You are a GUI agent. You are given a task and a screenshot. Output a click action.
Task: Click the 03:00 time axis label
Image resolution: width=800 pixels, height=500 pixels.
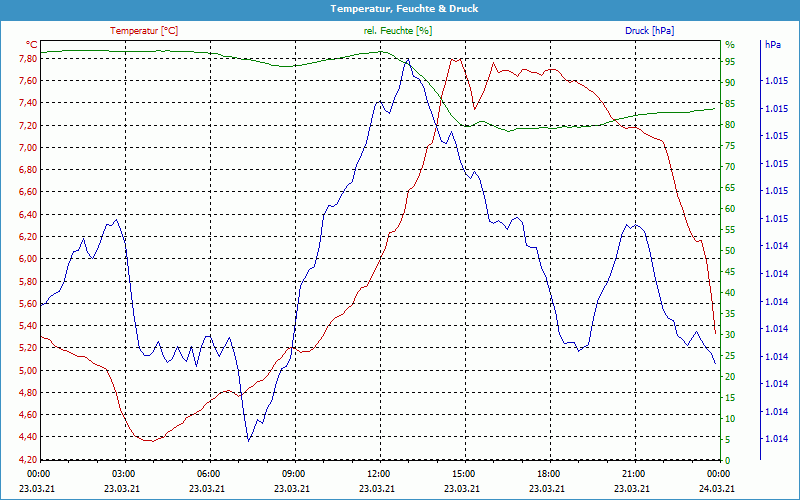[x=124, y=473]
